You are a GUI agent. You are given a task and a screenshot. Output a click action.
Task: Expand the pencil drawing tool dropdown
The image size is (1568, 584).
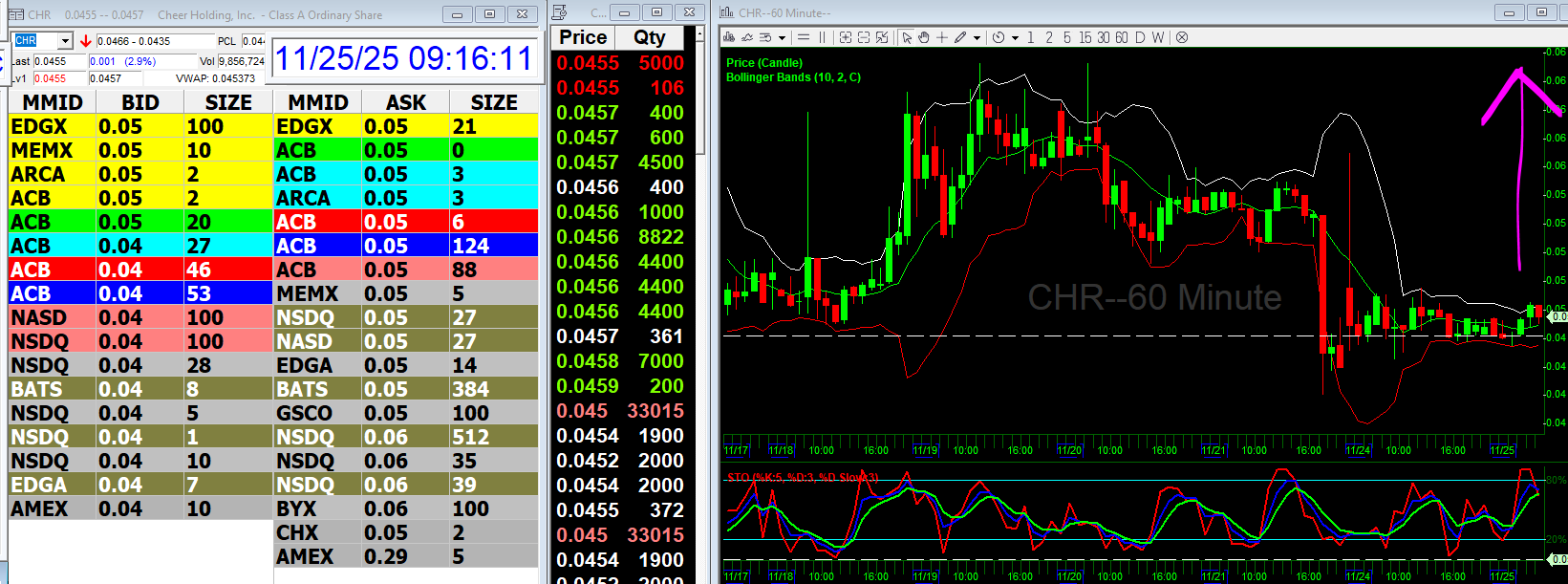pos(977,38)
